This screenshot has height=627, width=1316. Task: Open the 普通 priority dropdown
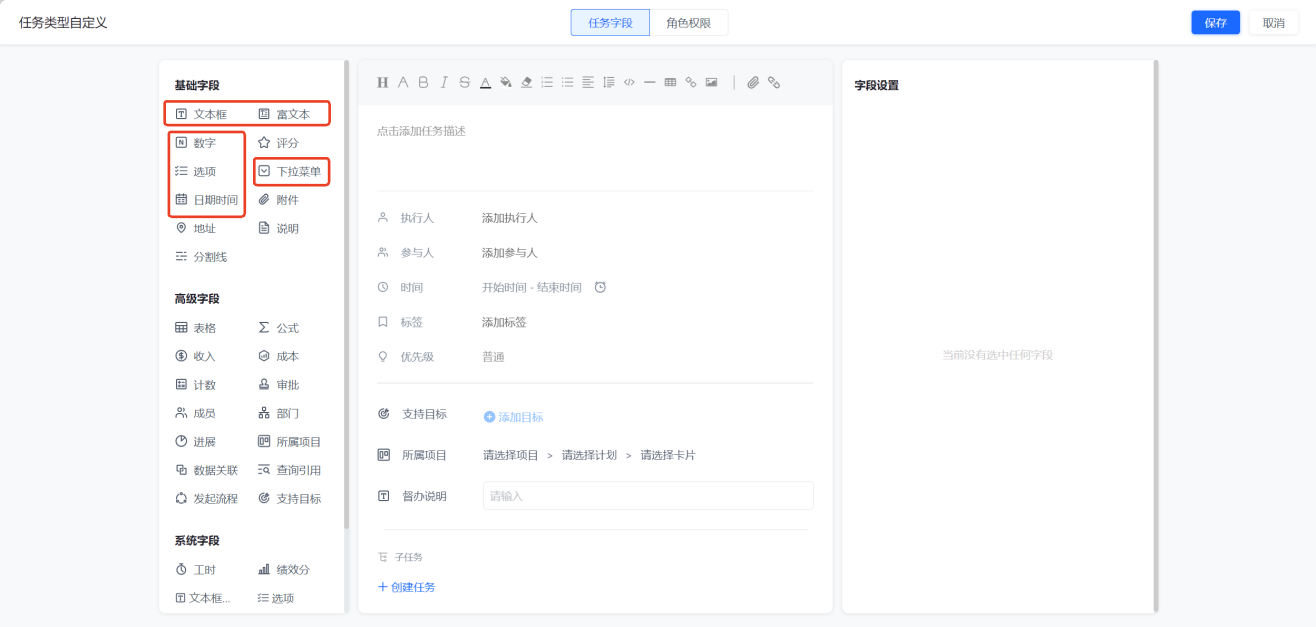(493, 357)
